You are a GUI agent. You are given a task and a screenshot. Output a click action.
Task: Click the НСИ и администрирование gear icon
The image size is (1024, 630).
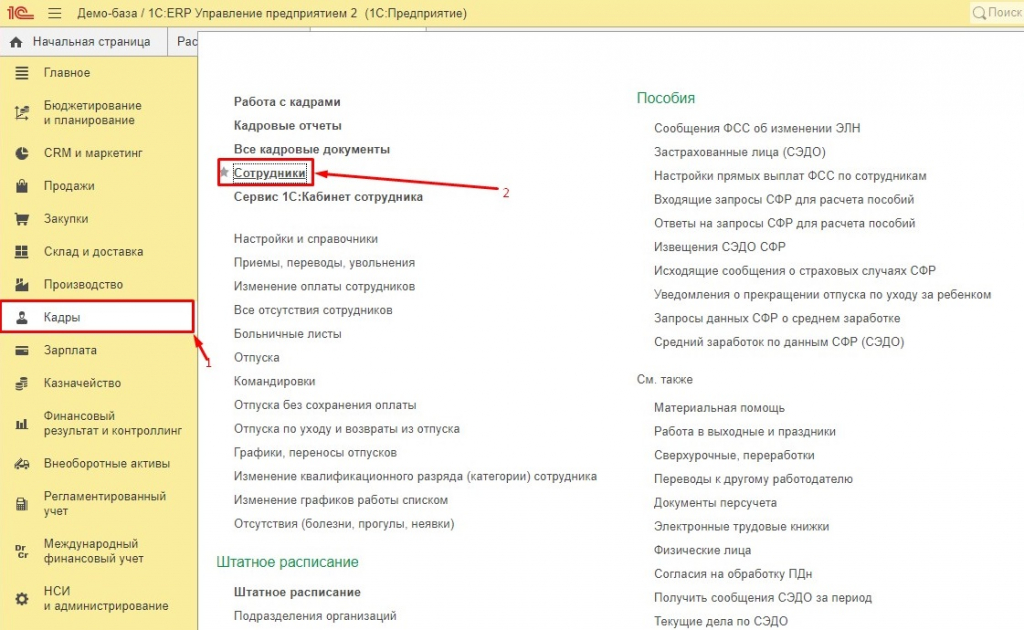click(22, 599)
